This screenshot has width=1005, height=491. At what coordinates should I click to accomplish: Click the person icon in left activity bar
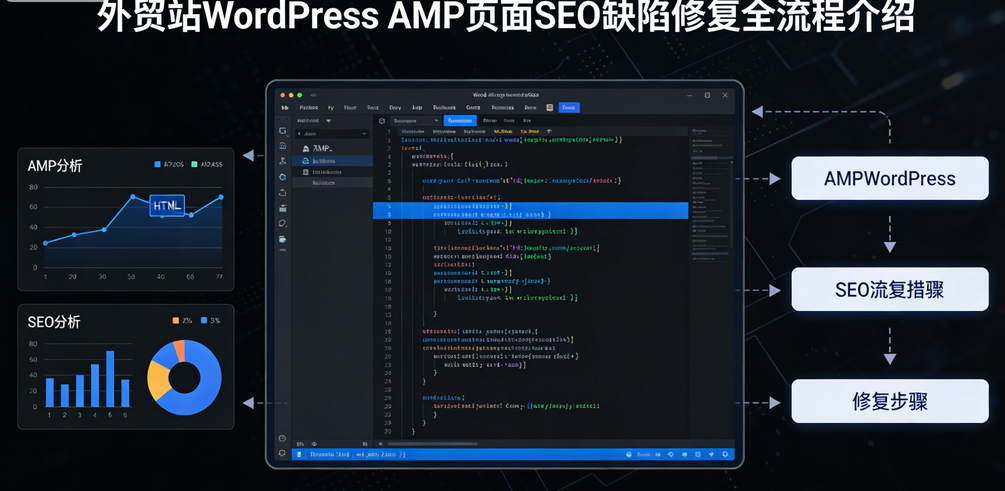tap(283, 161)
